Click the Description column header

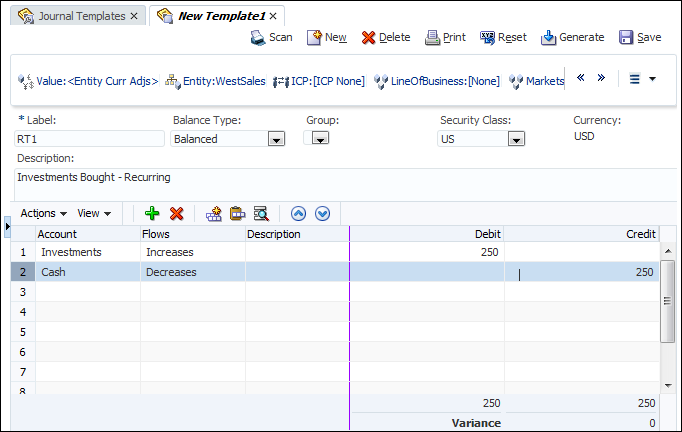pos(298,234)
